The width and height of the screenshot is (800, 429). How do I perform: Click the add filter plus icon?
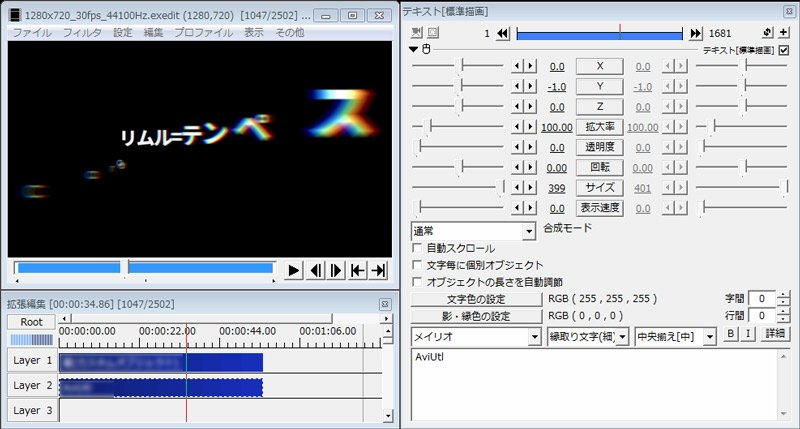[x=784, y=33]
